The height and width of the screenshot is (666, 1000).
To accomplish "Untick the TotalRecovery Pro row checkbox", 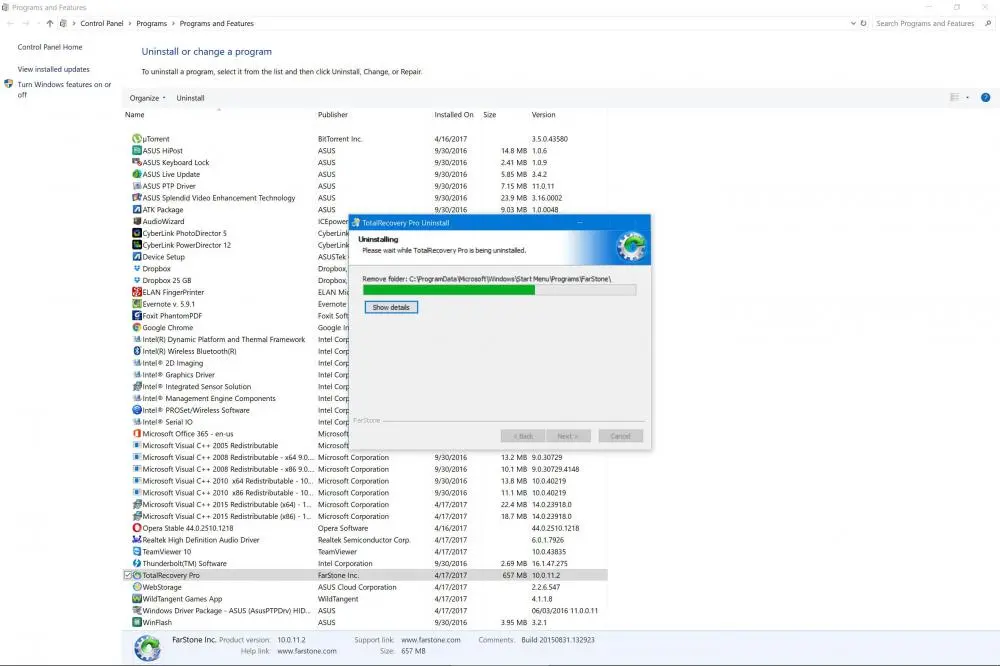I will pyautogui.click(x=128, y=575).
